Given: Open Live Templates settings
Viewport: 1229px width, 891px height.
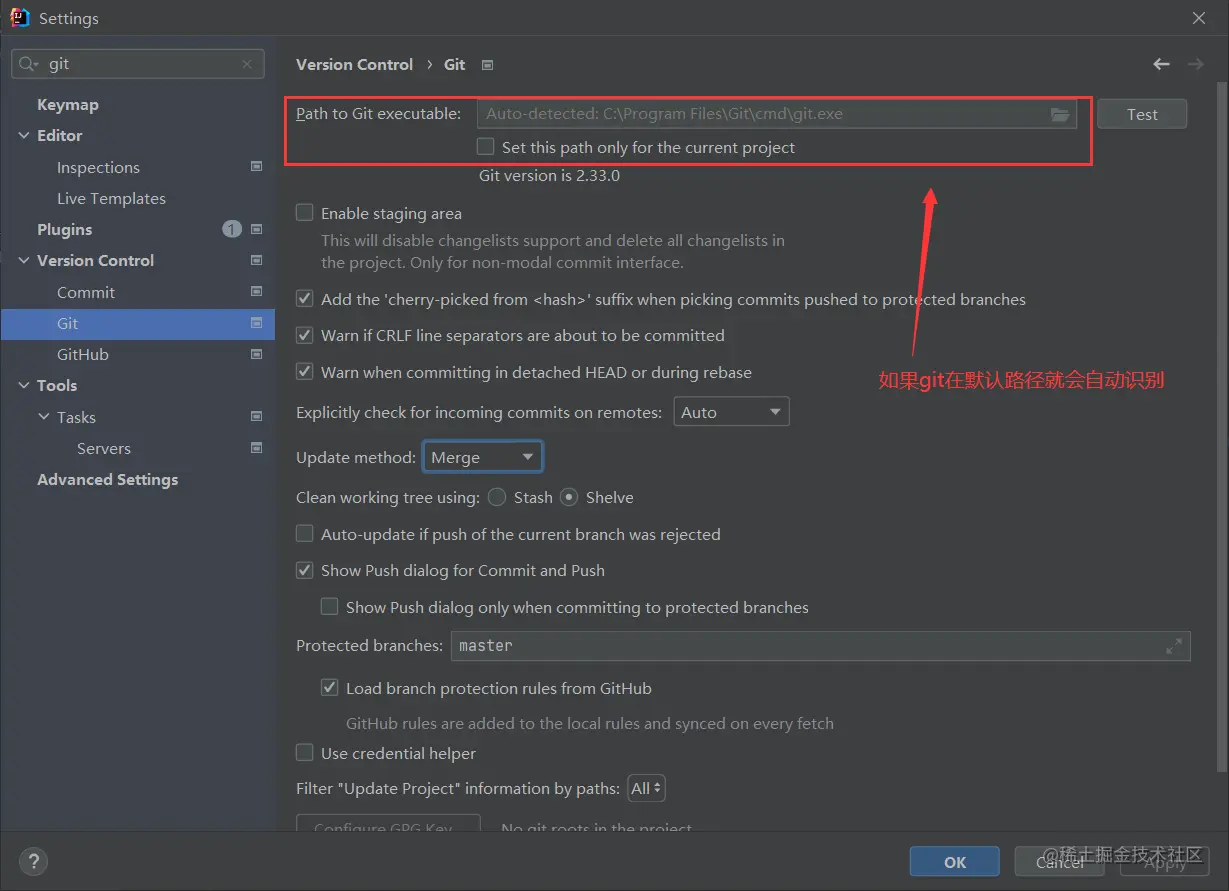Looking at the screenshot, I should [111, 198].
